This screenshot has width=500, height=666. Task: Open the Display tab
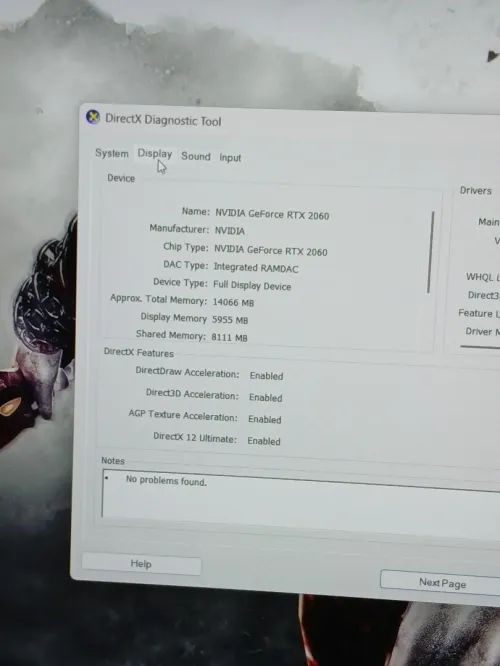[x=155, y=154]
